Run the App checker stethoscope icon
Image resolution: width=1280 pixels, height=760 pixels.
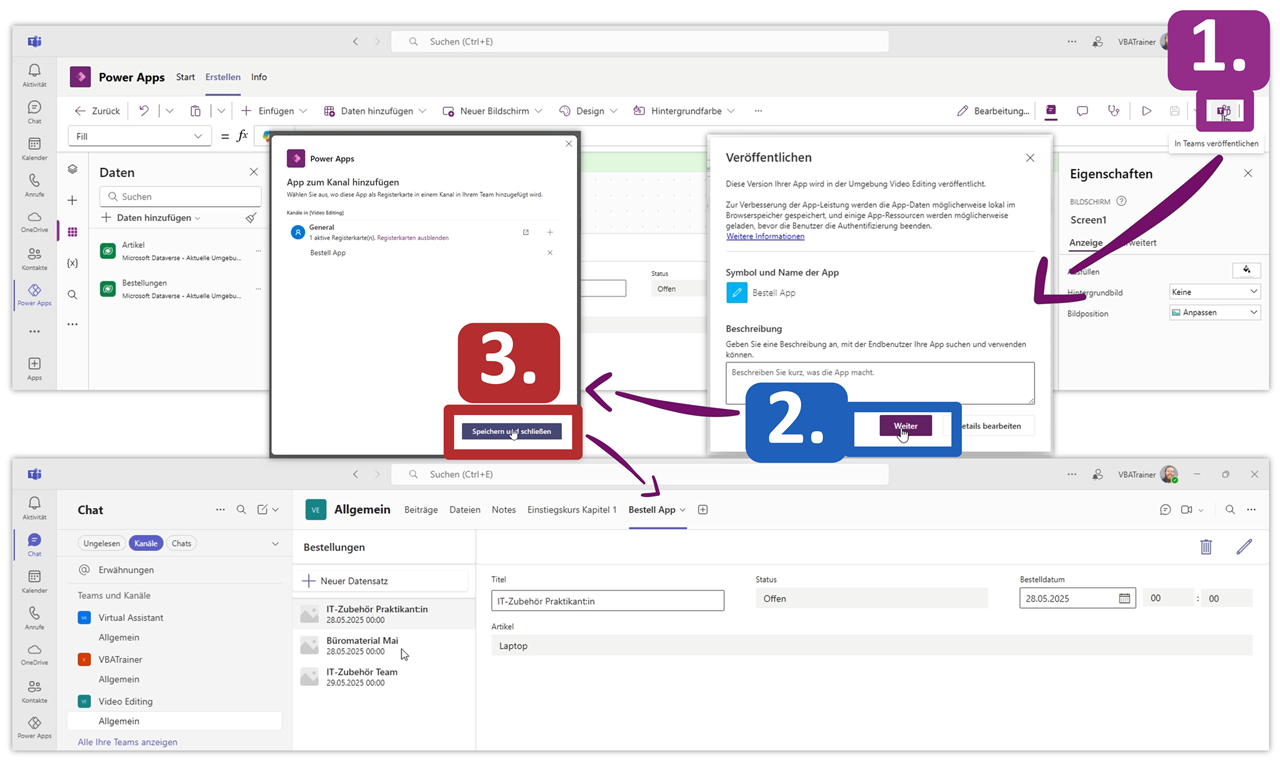pyautogui.click(x=1113, y=111)
